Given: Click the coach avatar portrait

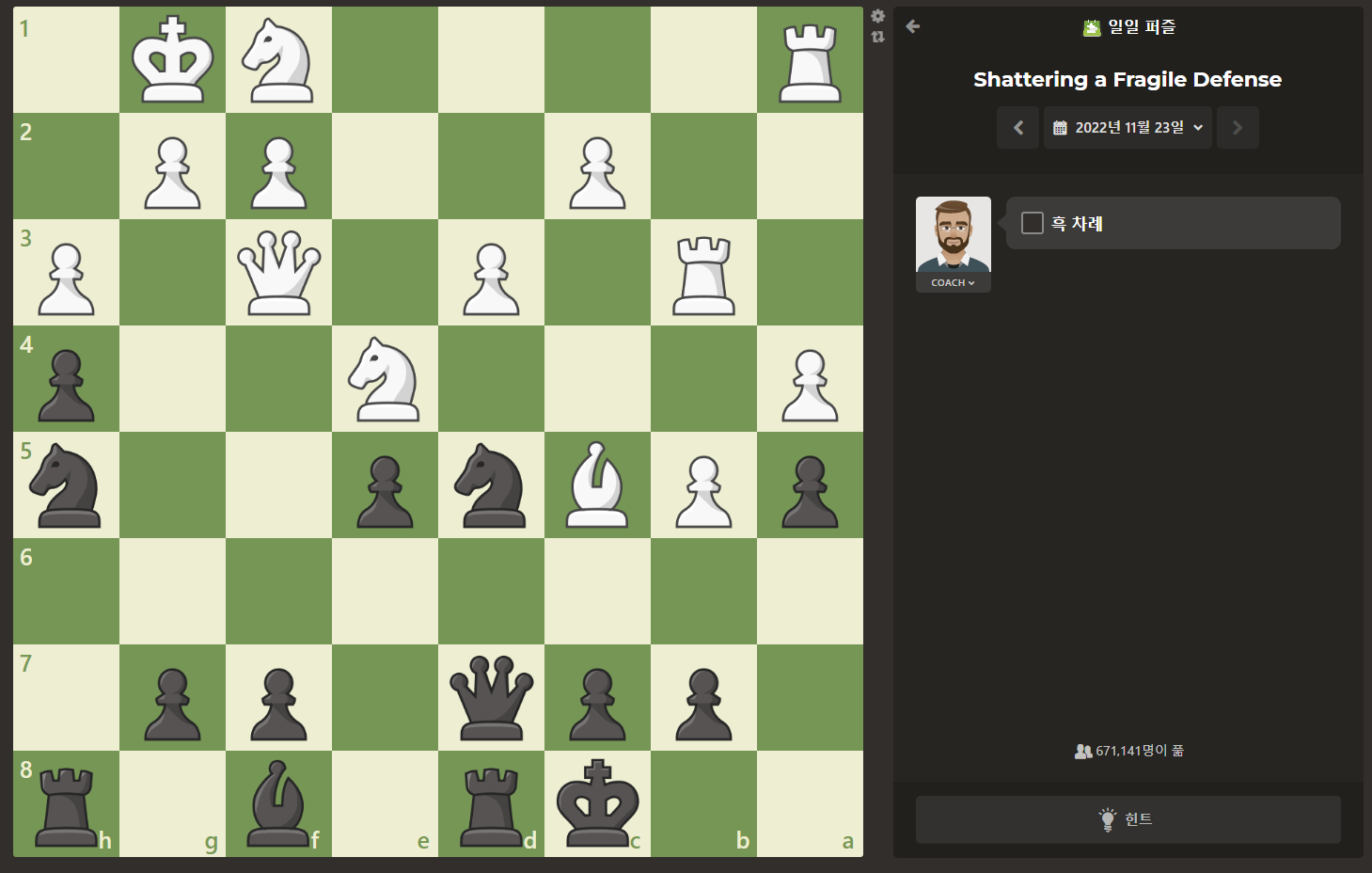Looking at the screenshot, I should click(x=954, y=234).
